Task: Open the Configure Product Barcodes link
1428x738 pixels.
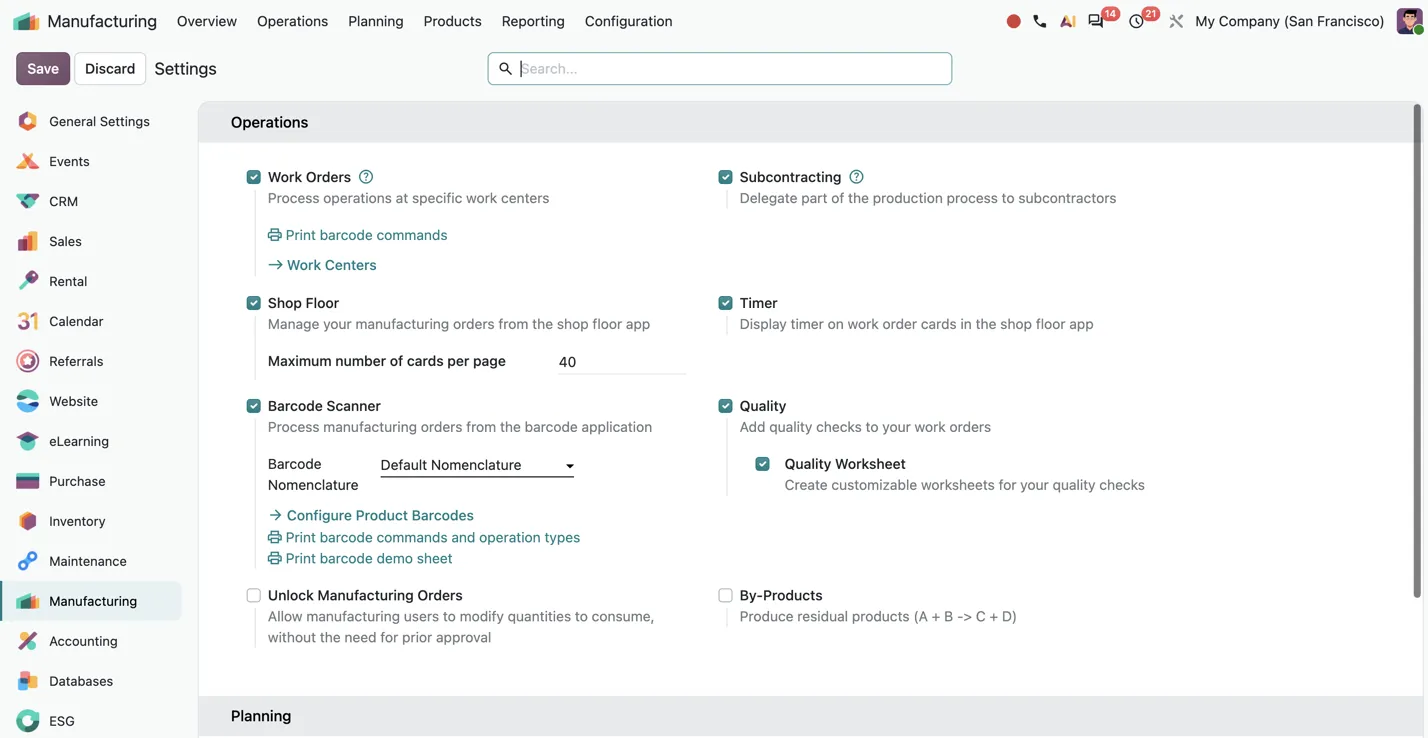Action: (x=371, y=515)
